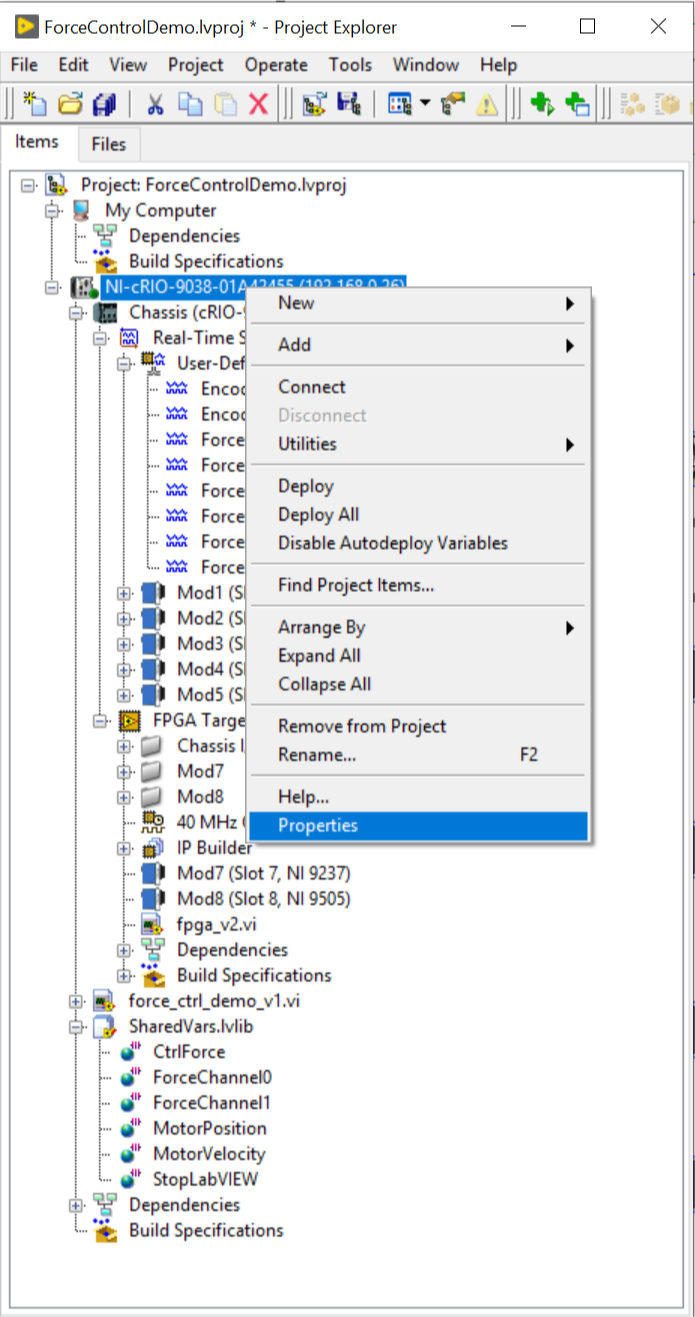This screenshot has width=695, height=1317.
Task: Click the Open Project folder icon
Action: pyautogui.click(x=70, y=103)
